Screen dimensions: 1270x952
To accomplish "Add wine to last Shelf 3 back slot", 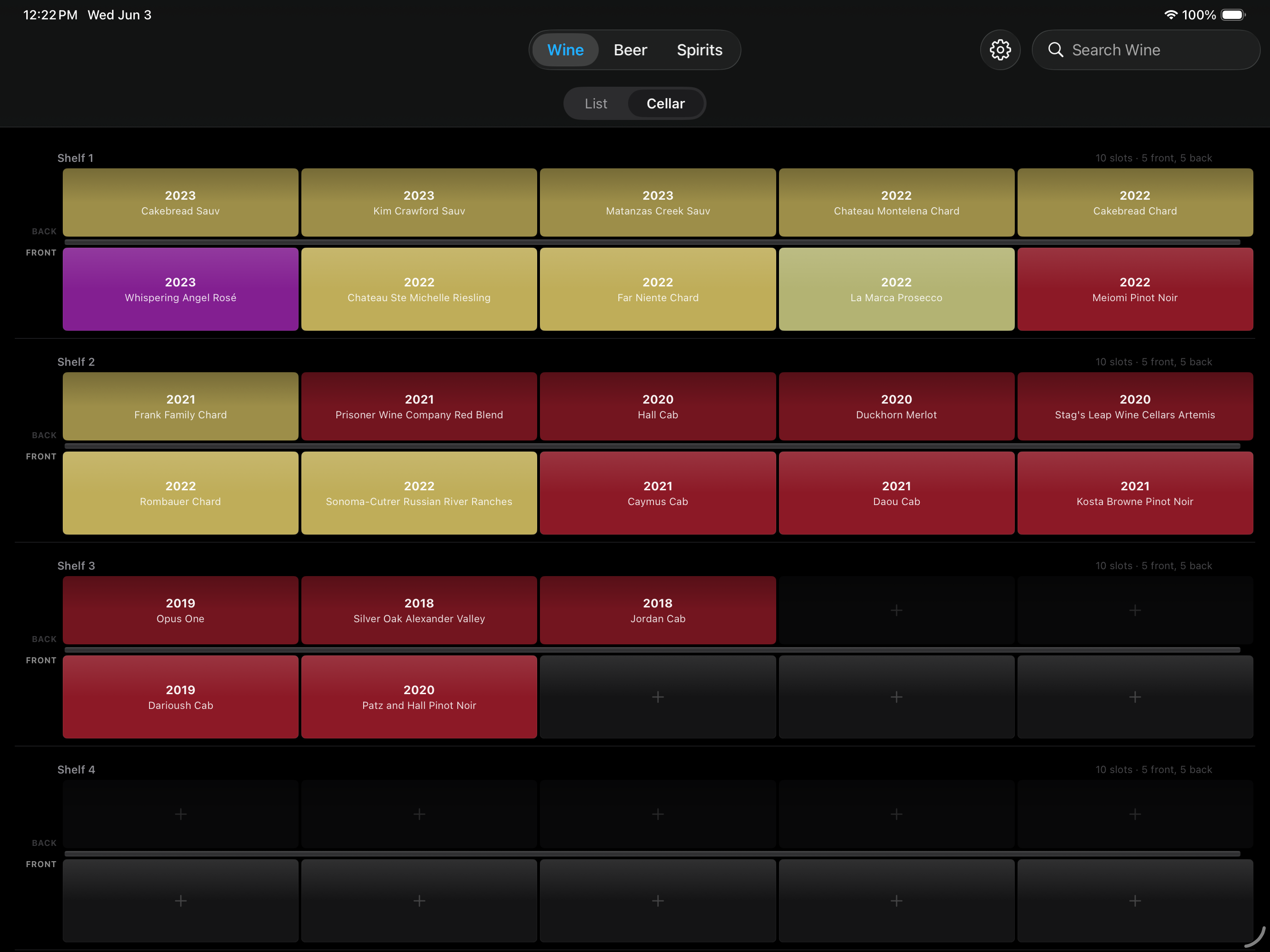I will coord(1135,611).
